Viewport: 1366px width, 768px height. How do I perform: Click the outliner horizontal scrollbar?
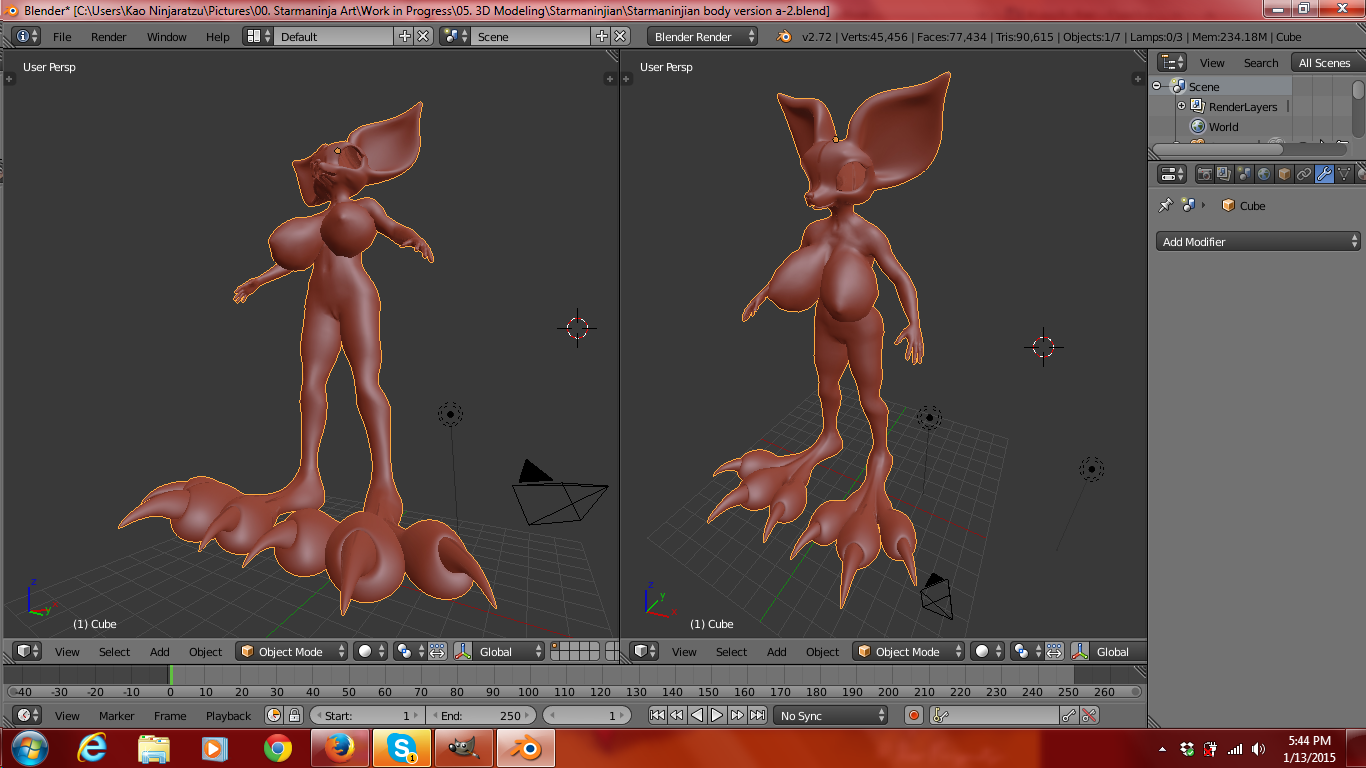[x=1217, y=149]
